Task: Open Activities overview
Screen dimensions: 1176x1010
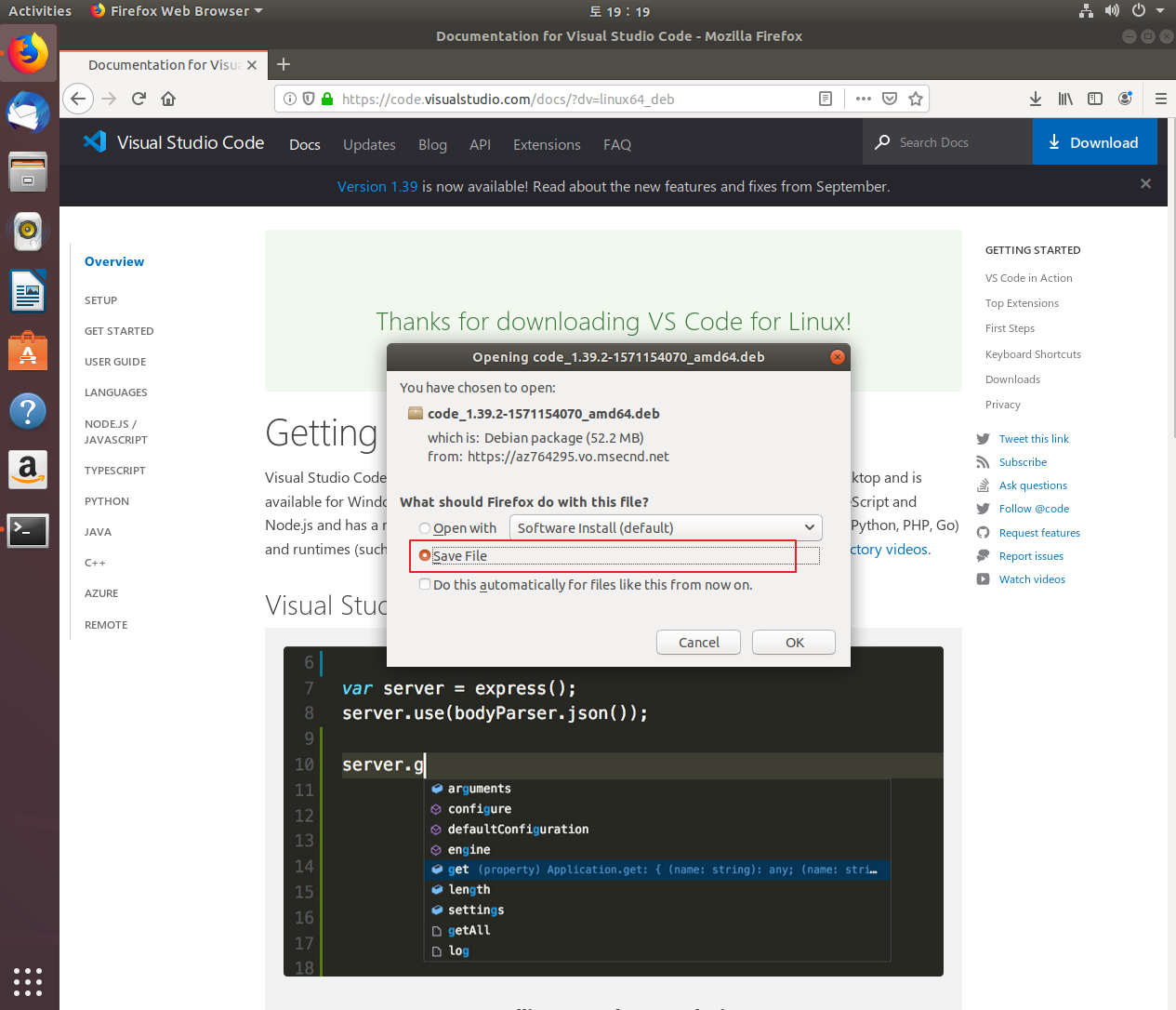Action: pyautogui.click(x=40, y=11)
